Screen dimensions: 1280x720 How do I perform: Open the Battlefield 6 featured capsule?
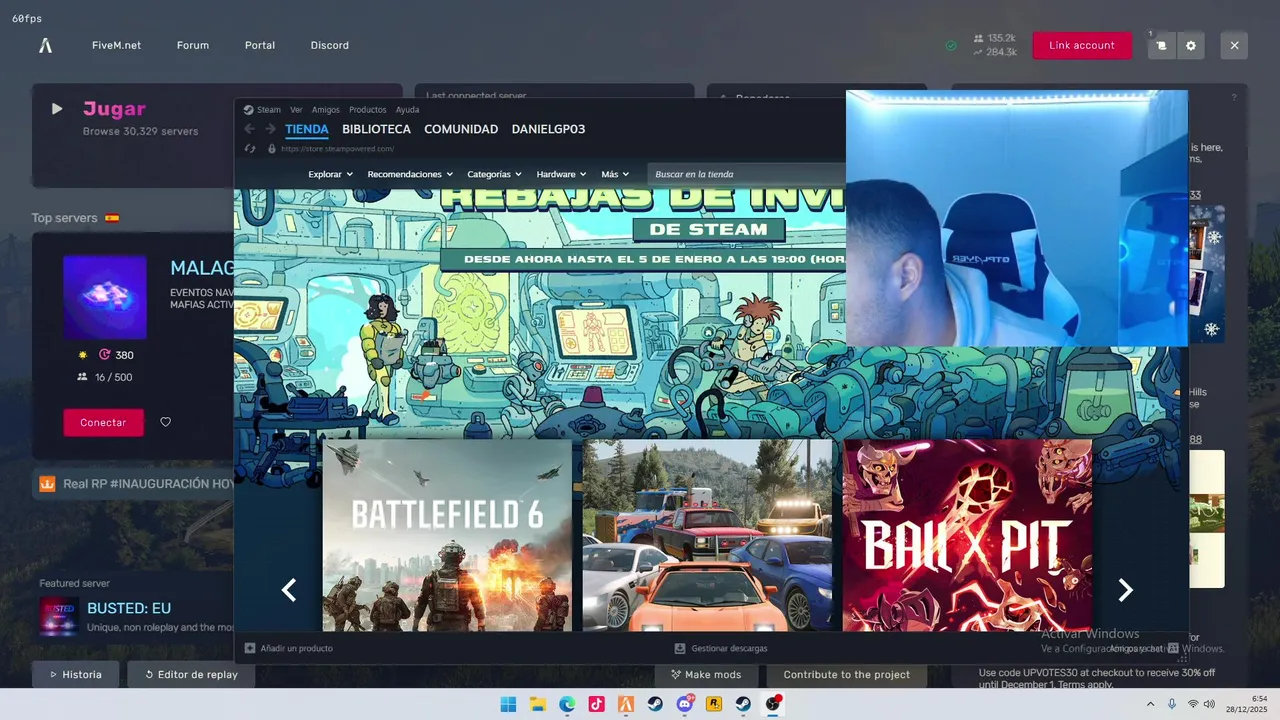447,535
